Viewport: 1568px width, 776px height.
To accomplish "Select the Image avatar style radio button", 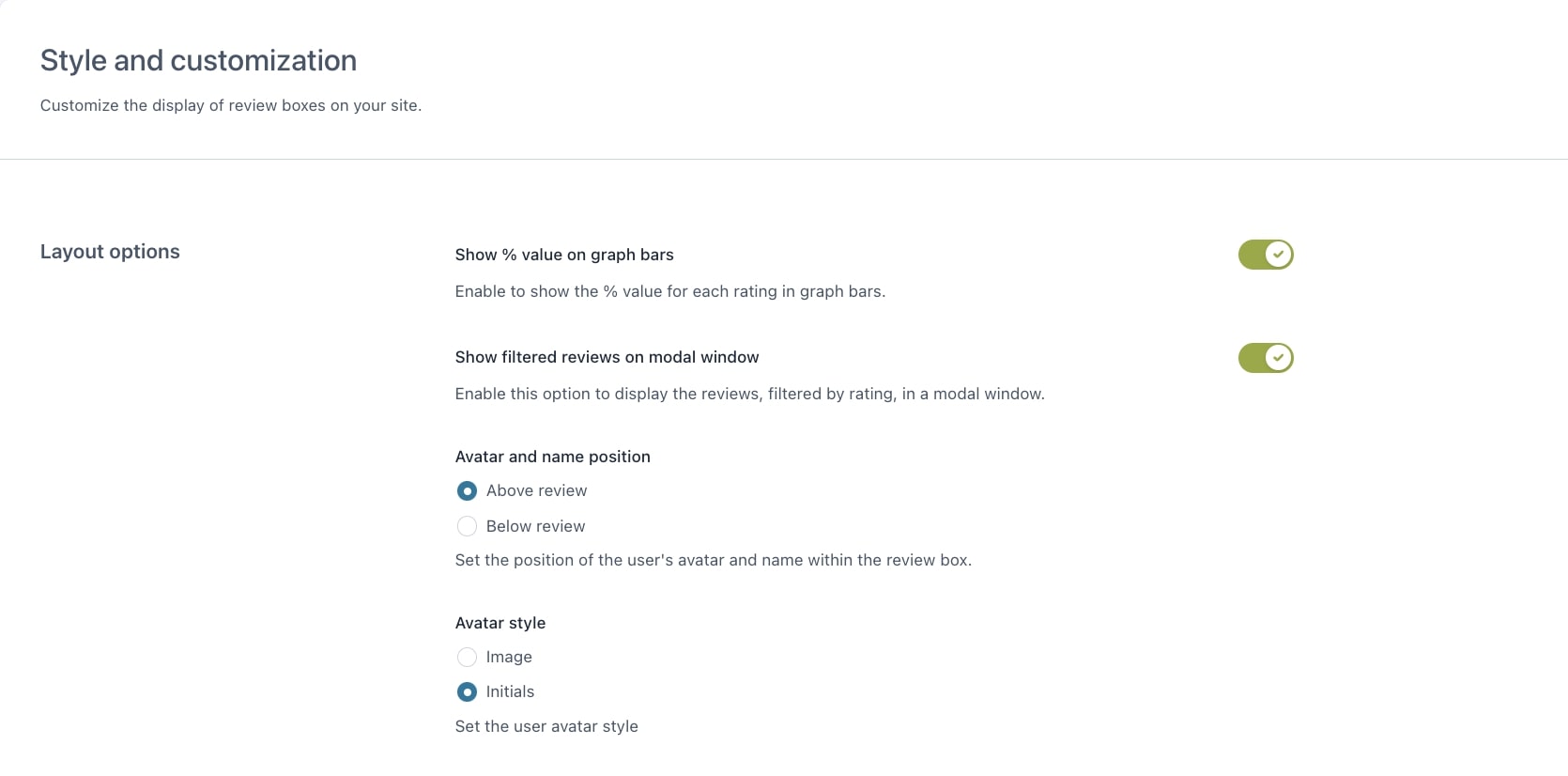I will pyautogui.click(x=467, y=657).
